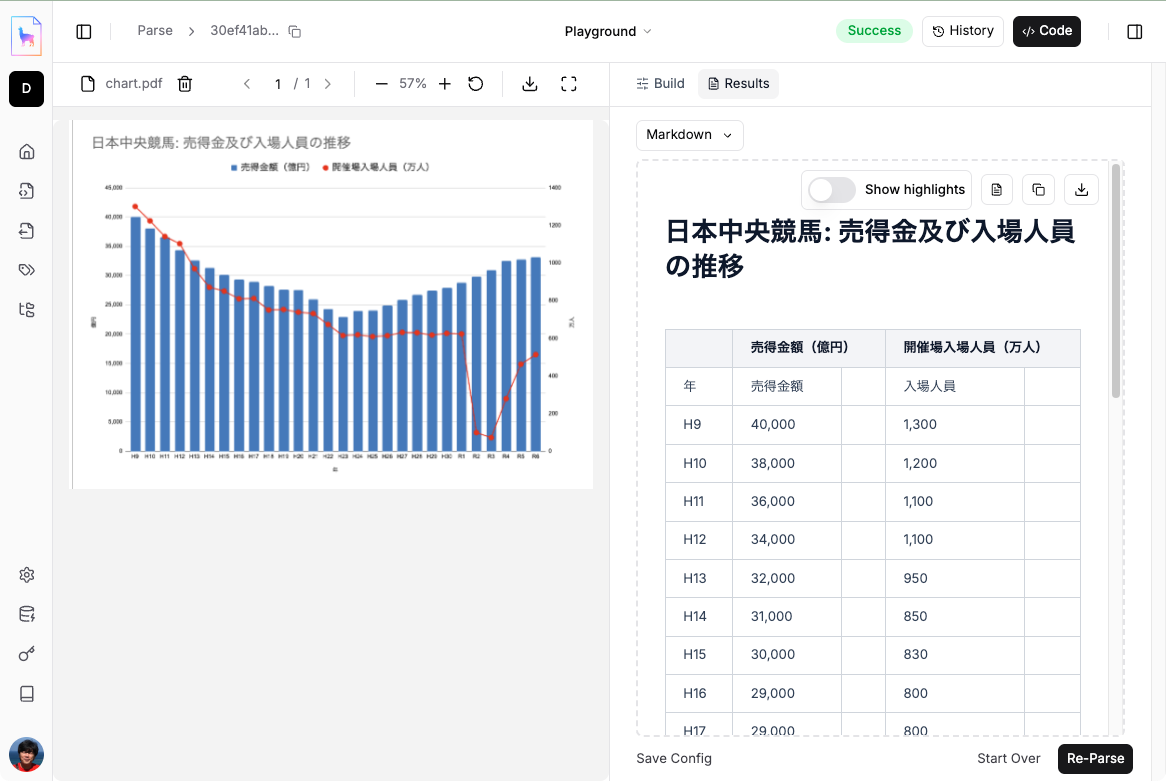Open the D organization avatar

pyautogui.click(x=26, y=89)
